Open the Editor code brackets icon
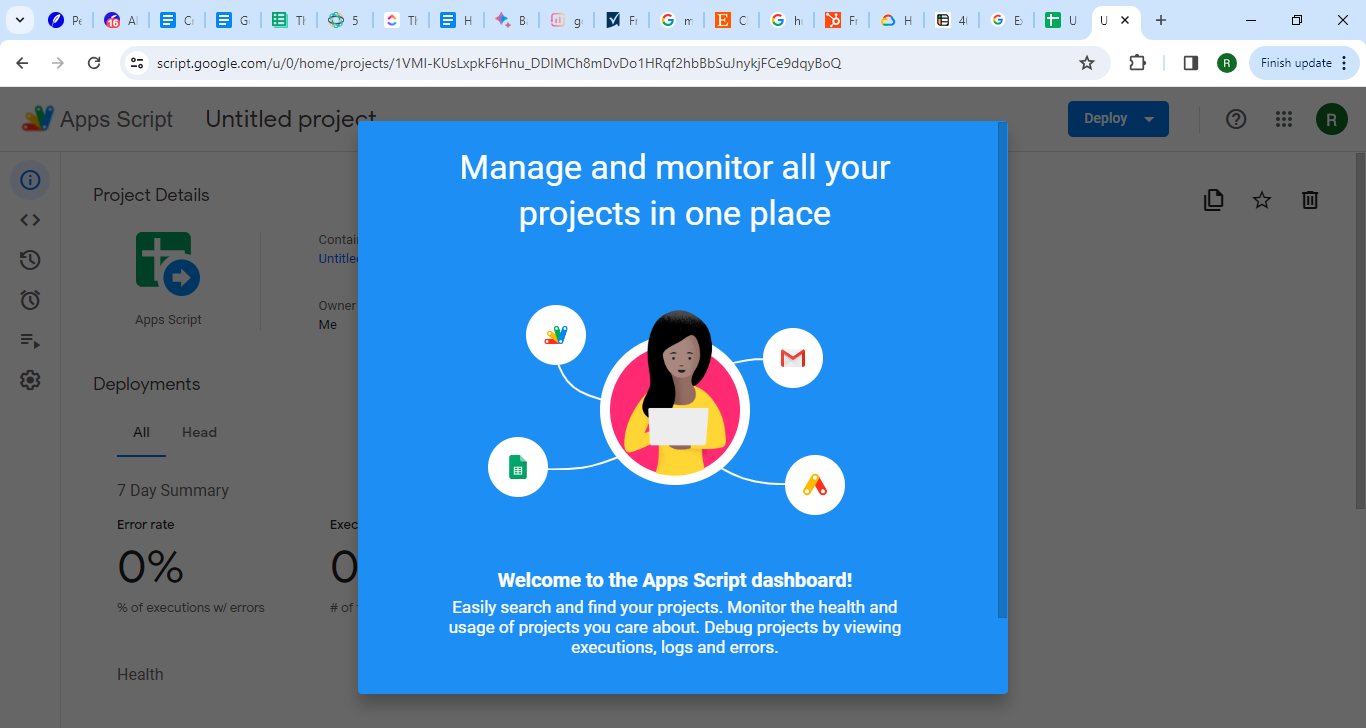The height and width of the screenshot is (728, 1366). tap(30, 220)
